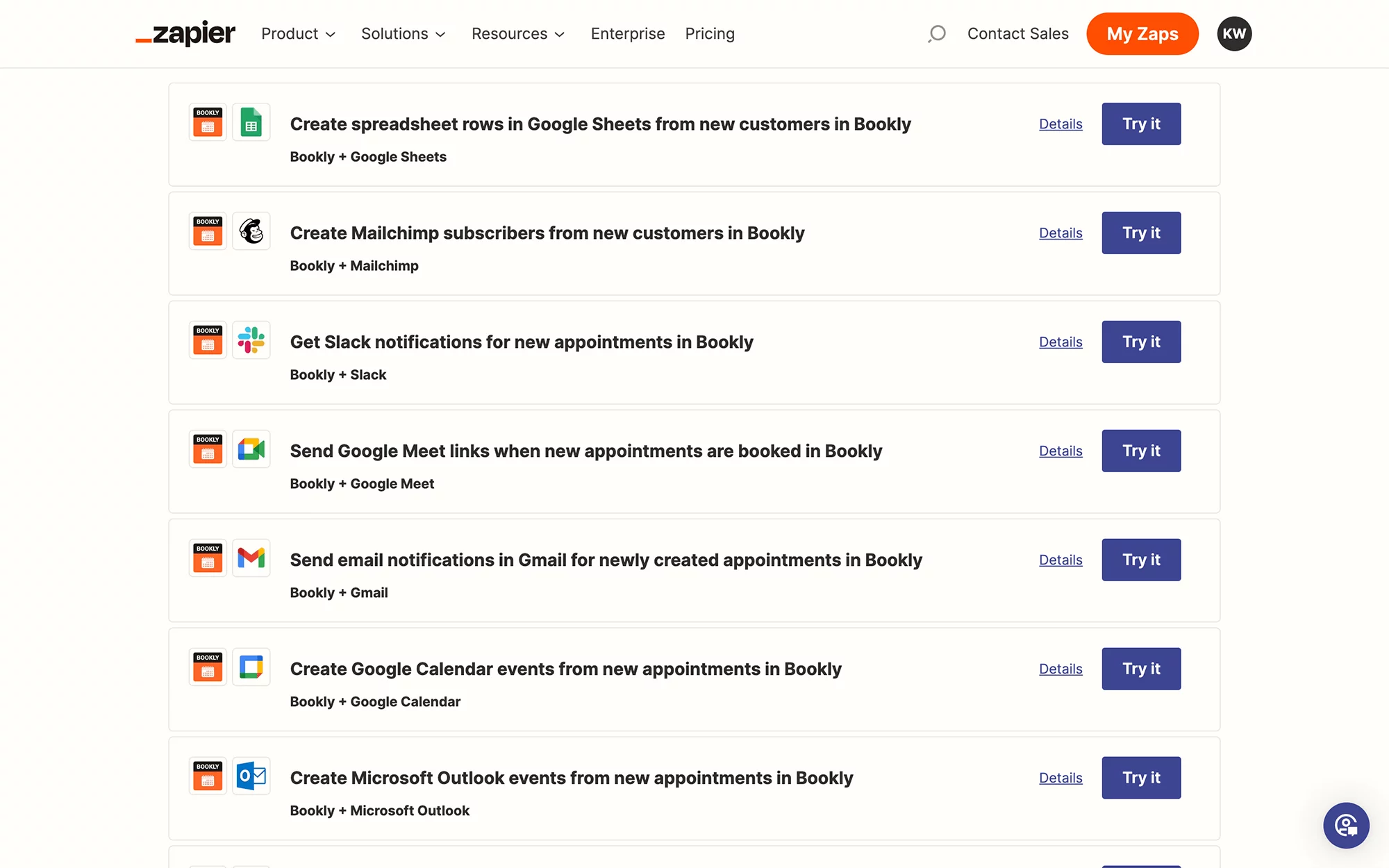Image resolution: width=1389 pixels, height=868 pixels.
Task: Click the Google Calendar app icon
Action: click(x=251, y=667)
